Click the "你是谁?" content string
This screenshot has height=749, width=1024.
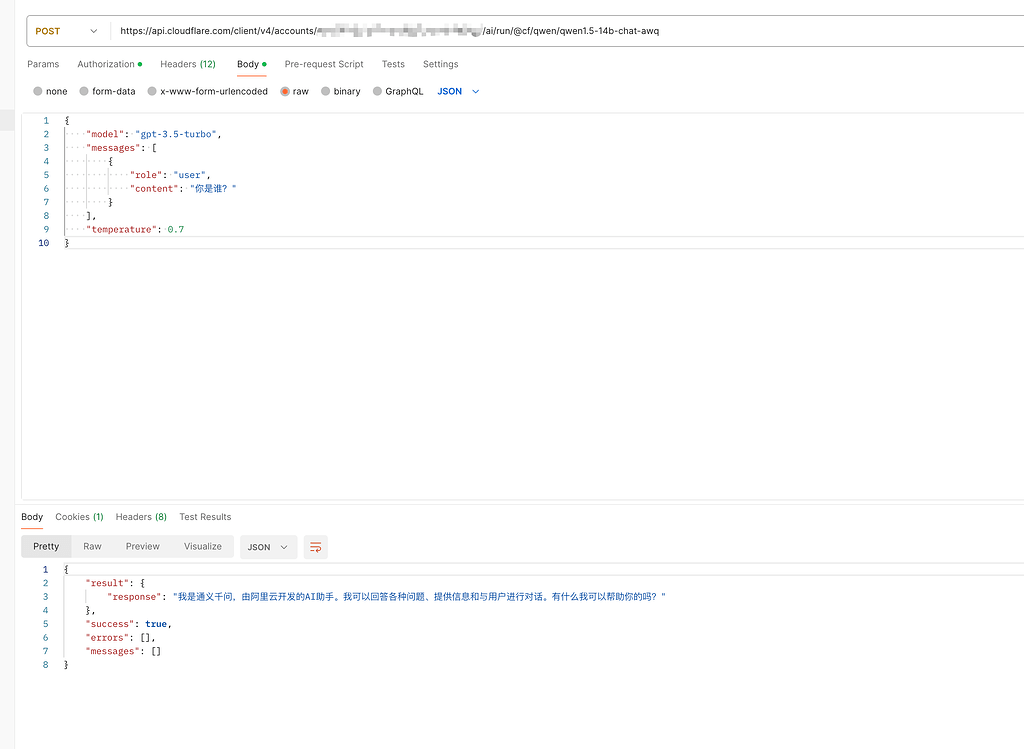(x=213, y=189)
